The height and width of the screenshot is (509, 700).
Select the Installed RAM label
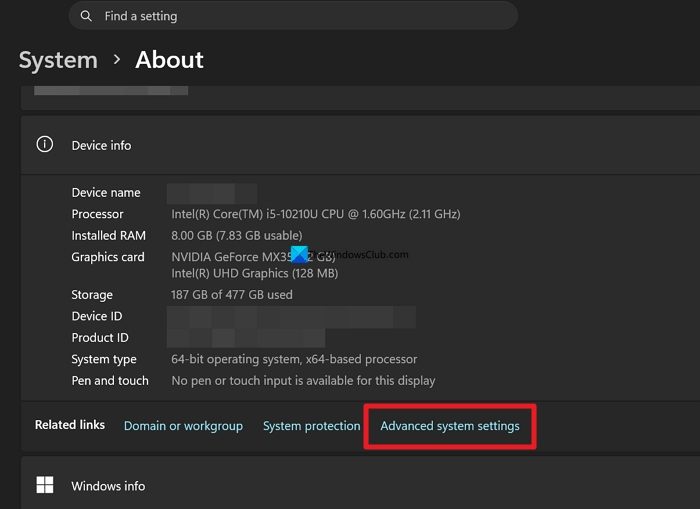point(108,235)
